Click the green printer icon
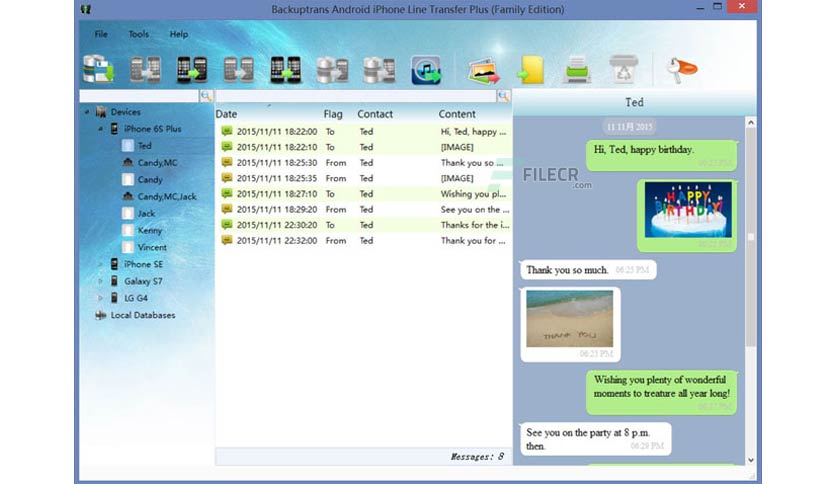This screenshot has width=836, height=484. (x=577, y=70)
